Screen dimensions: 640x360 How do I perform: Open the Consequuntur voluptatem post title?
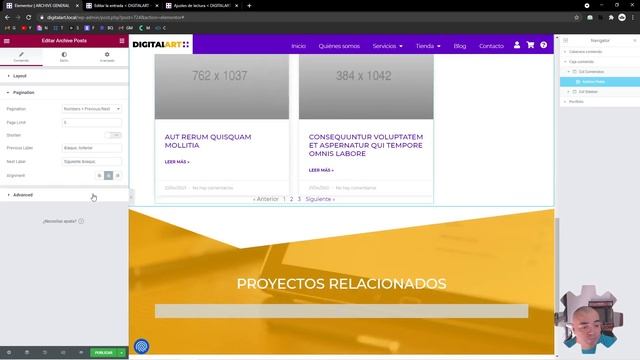pyautogui.click(x=366, y=145)
